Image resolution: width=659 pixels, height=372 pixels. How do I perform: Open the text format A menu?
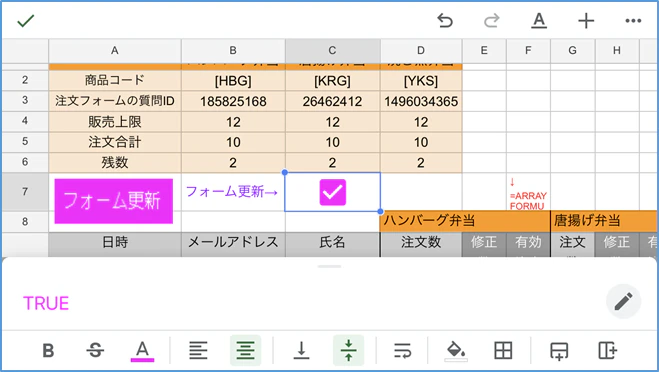[539, 21]
